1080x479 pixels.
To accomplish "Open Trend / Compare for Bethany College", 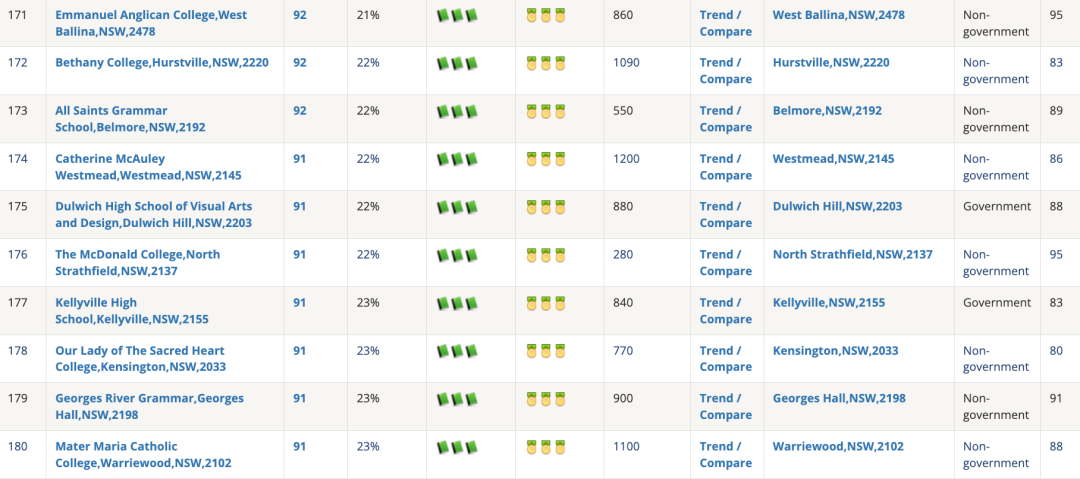I will click(x=725, y=71).
